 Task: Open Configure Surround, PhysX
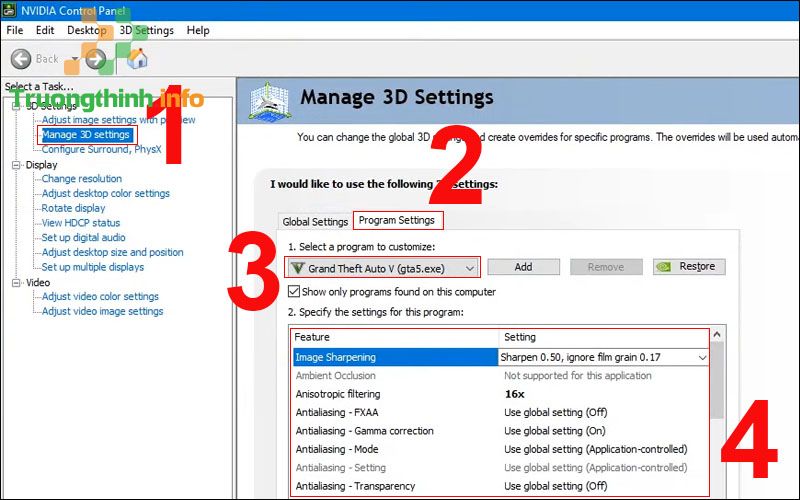pyautogui.click(x=102, y=149)
